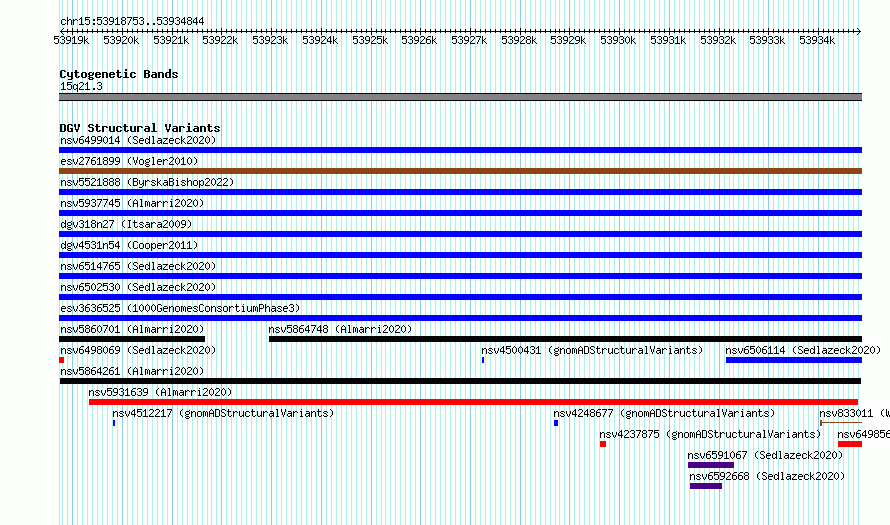Screen dimensions: 890x525
Task: Select the small blue nsv4248677 marker
Action: (x=556, y=423)
